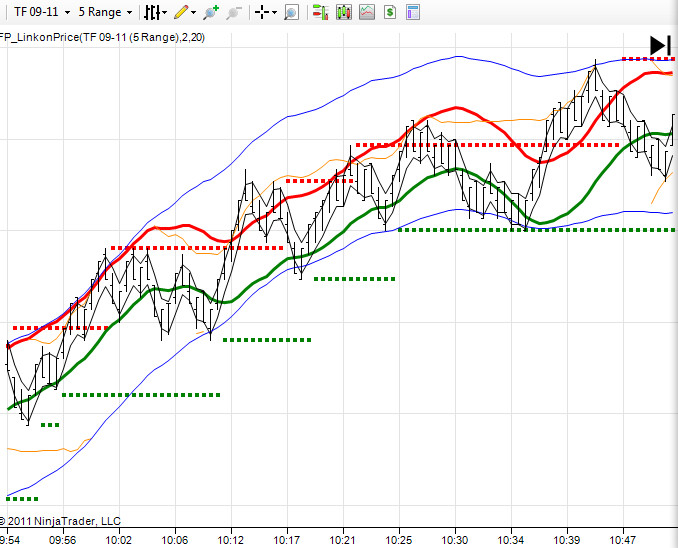Click the 10:47 time axis label
Viewport: 678px width, 548px height.
point(623,540)
